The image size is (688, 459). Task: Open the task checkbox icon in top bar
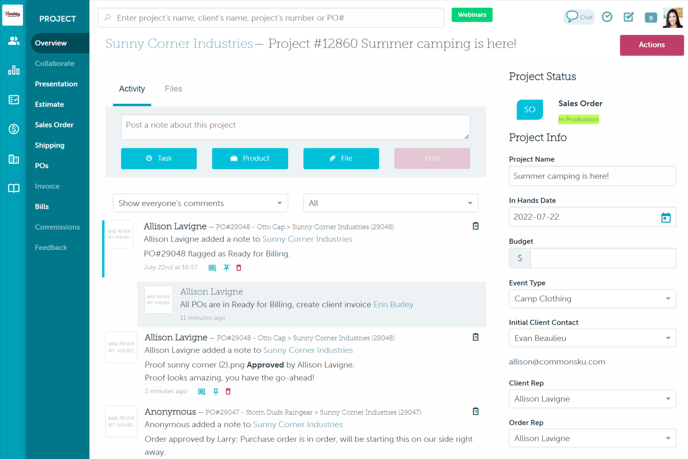click(629, 17)
